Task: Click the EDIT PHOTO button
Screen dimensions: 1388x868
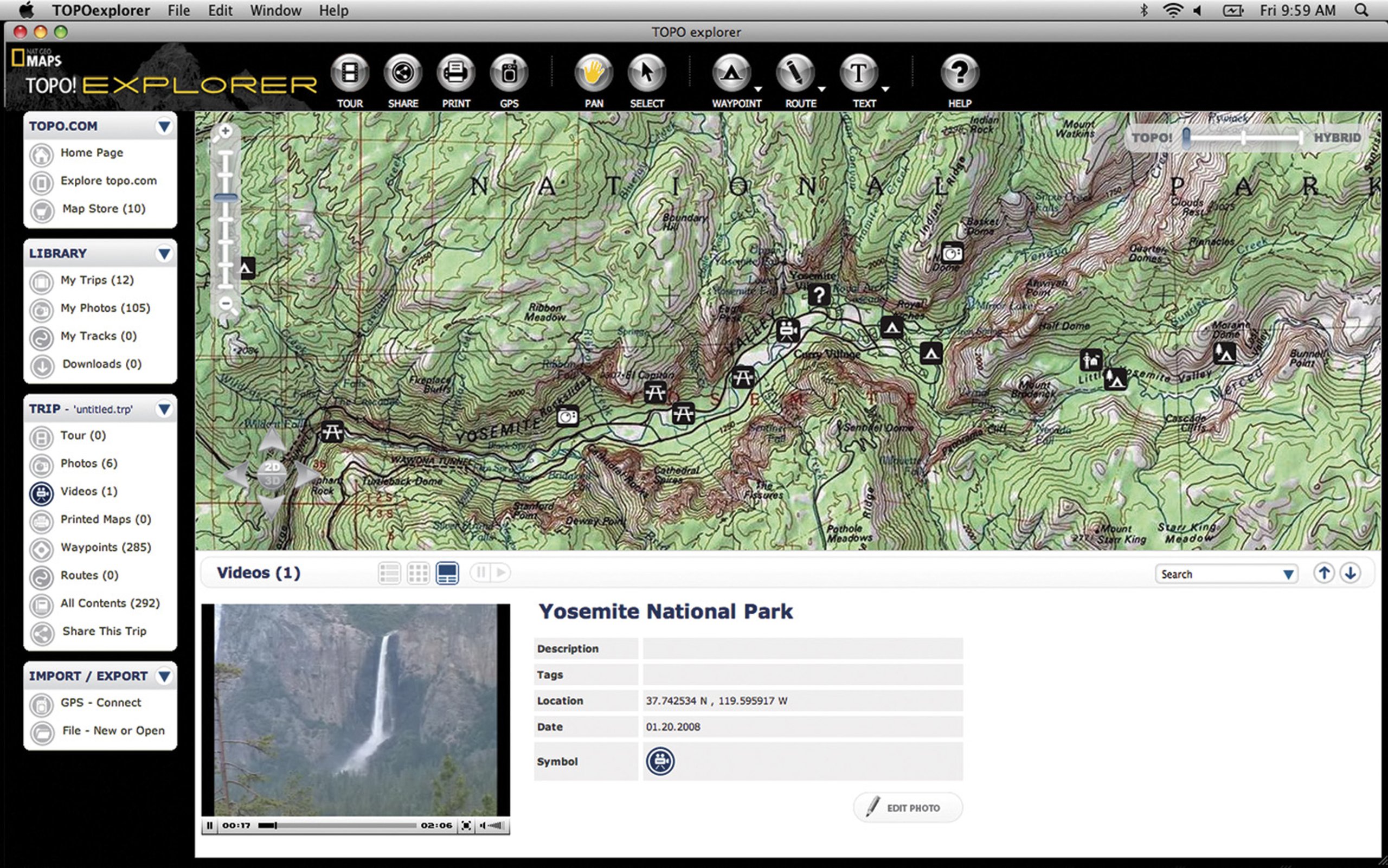Action: [x=907, y=808]
